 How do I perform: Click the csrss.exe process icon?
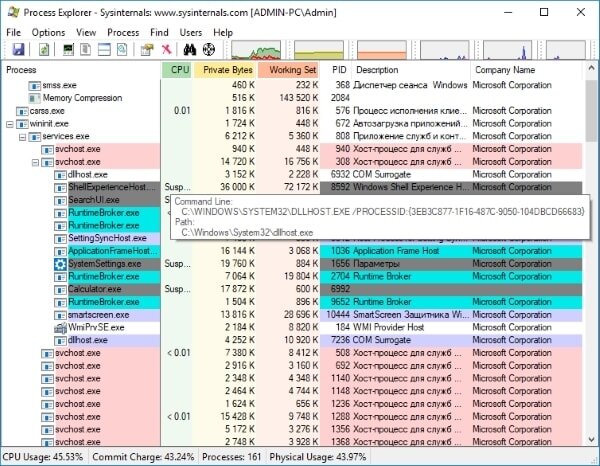pyautogui.click(x=22, y=111)
